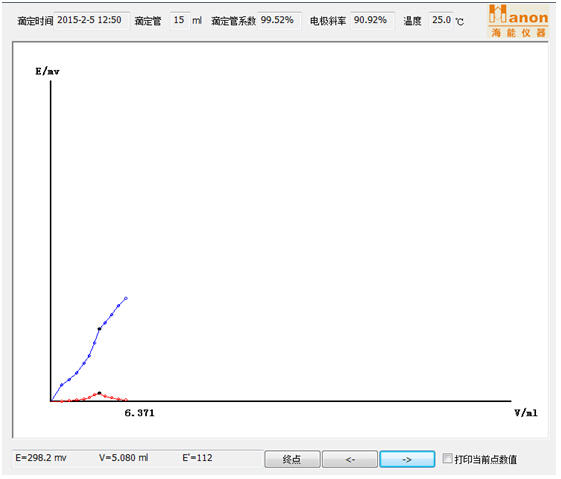Select the burette volume field showing 15
The height and width of the screenshot is (479, 561).
(x=179, y=20)
